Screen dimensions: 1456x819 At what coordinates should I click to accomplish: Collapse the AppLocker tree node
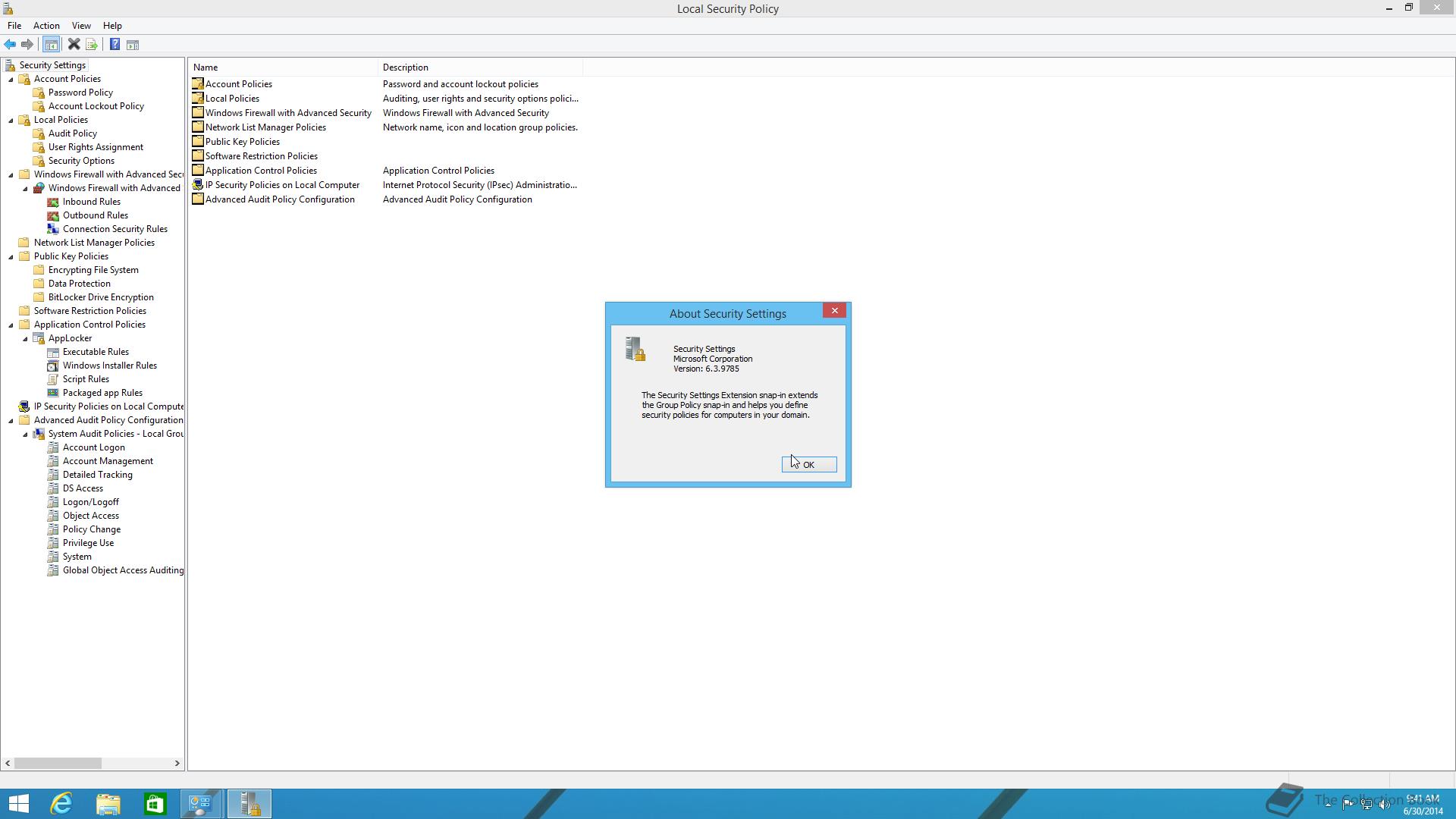[25, 339]
